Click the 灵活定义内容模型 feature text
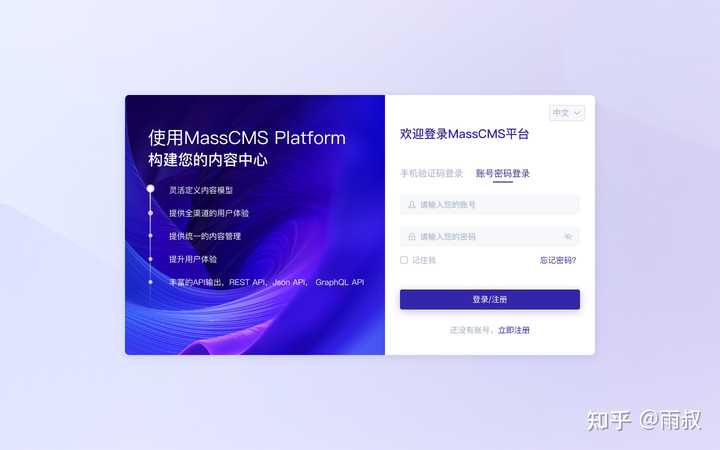 [x=201, y=190]
